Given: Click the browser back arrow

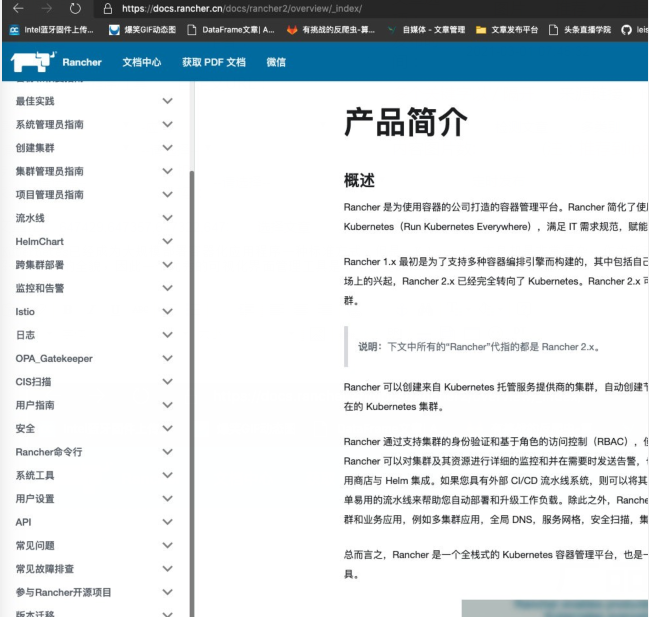Looking at the screenshot, I should pyautogui.click(x=18, y=8).
